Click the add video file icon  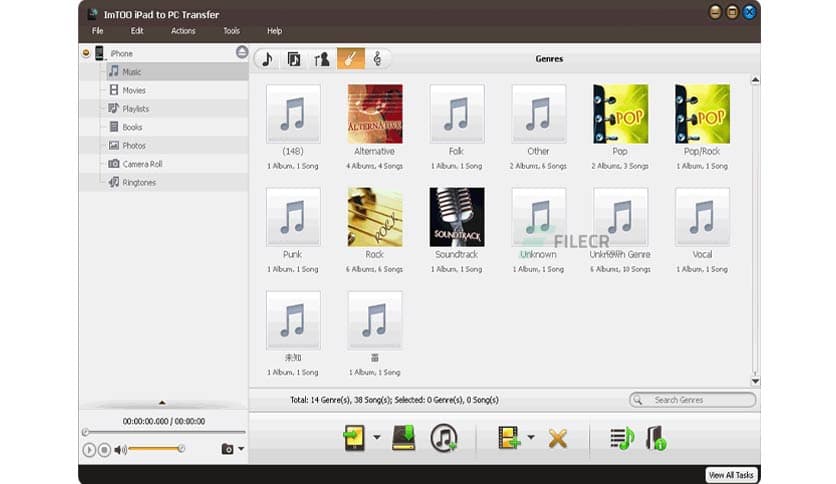click(508, 438)
